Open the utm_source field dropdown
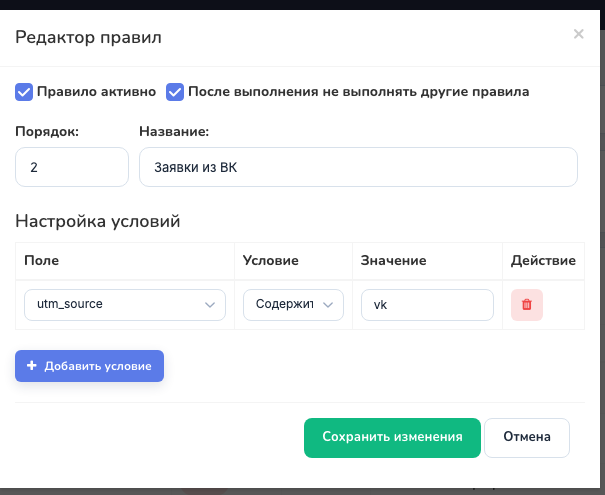 [x=125, y=305]
